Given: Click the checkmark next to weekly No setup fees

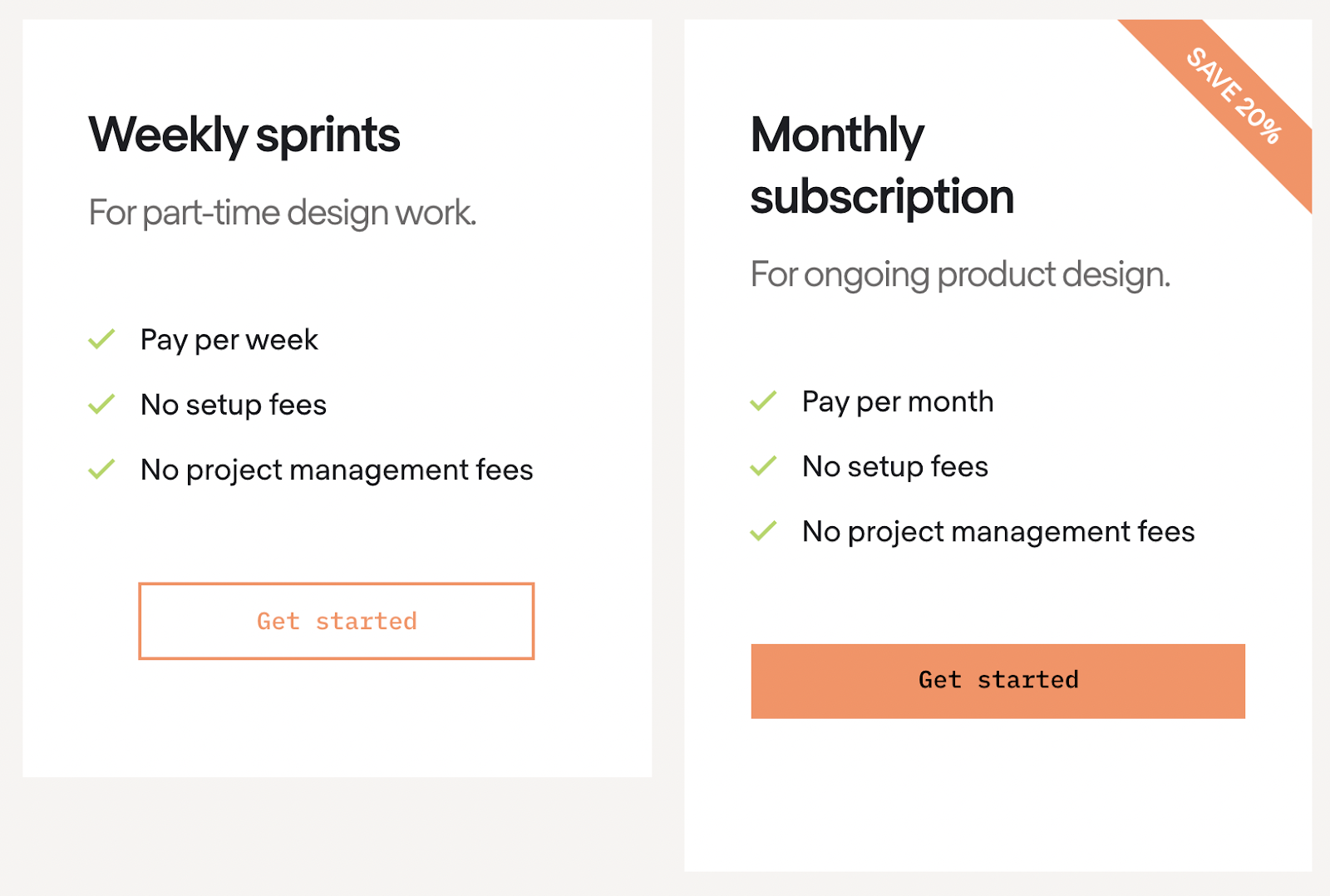Looking at the screenshot, I should click(x=101, y=404).
